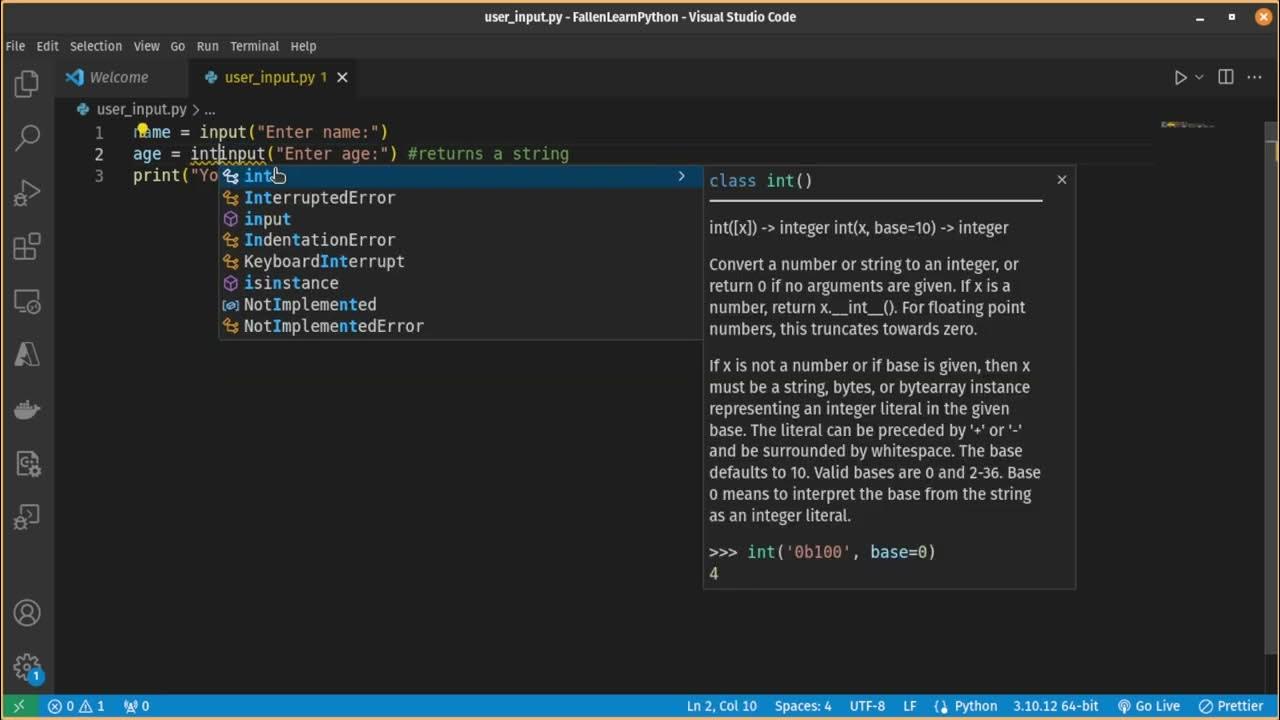Click the lightbulb code action icon
The height and width of the screenshot is (720, 1280).
point(142,130)
